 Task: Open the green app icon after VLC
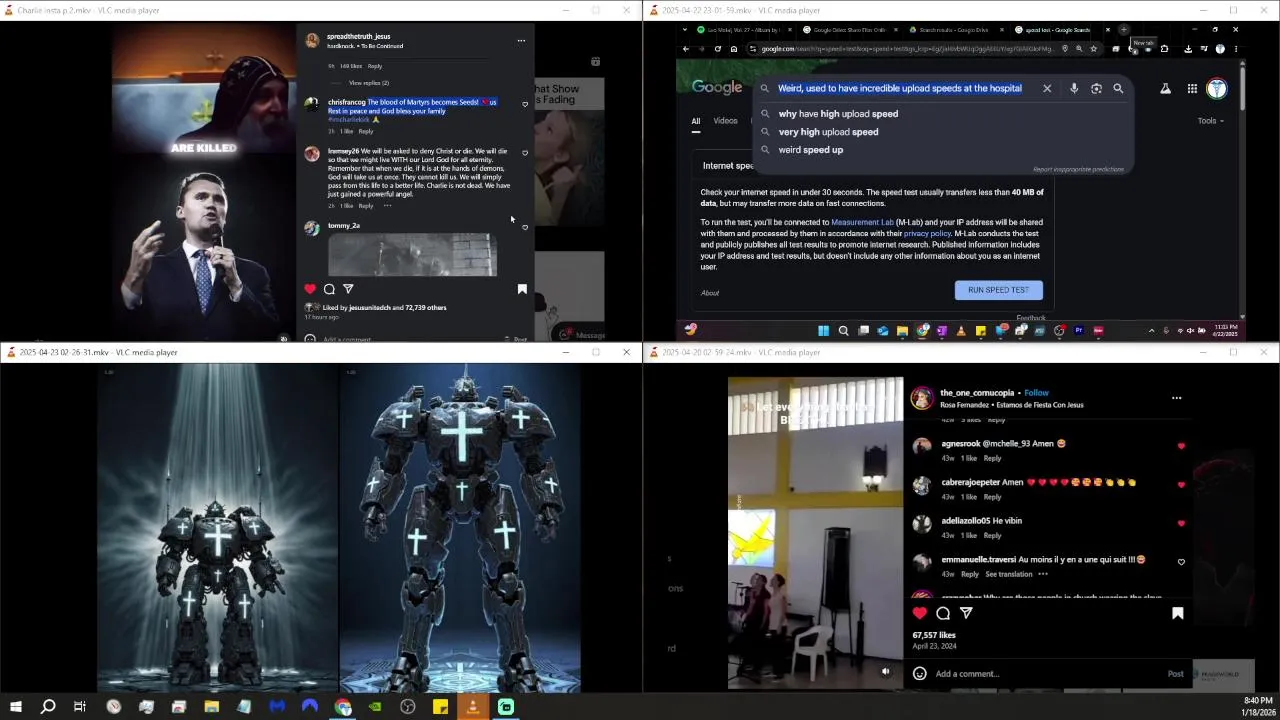(506, 707)
